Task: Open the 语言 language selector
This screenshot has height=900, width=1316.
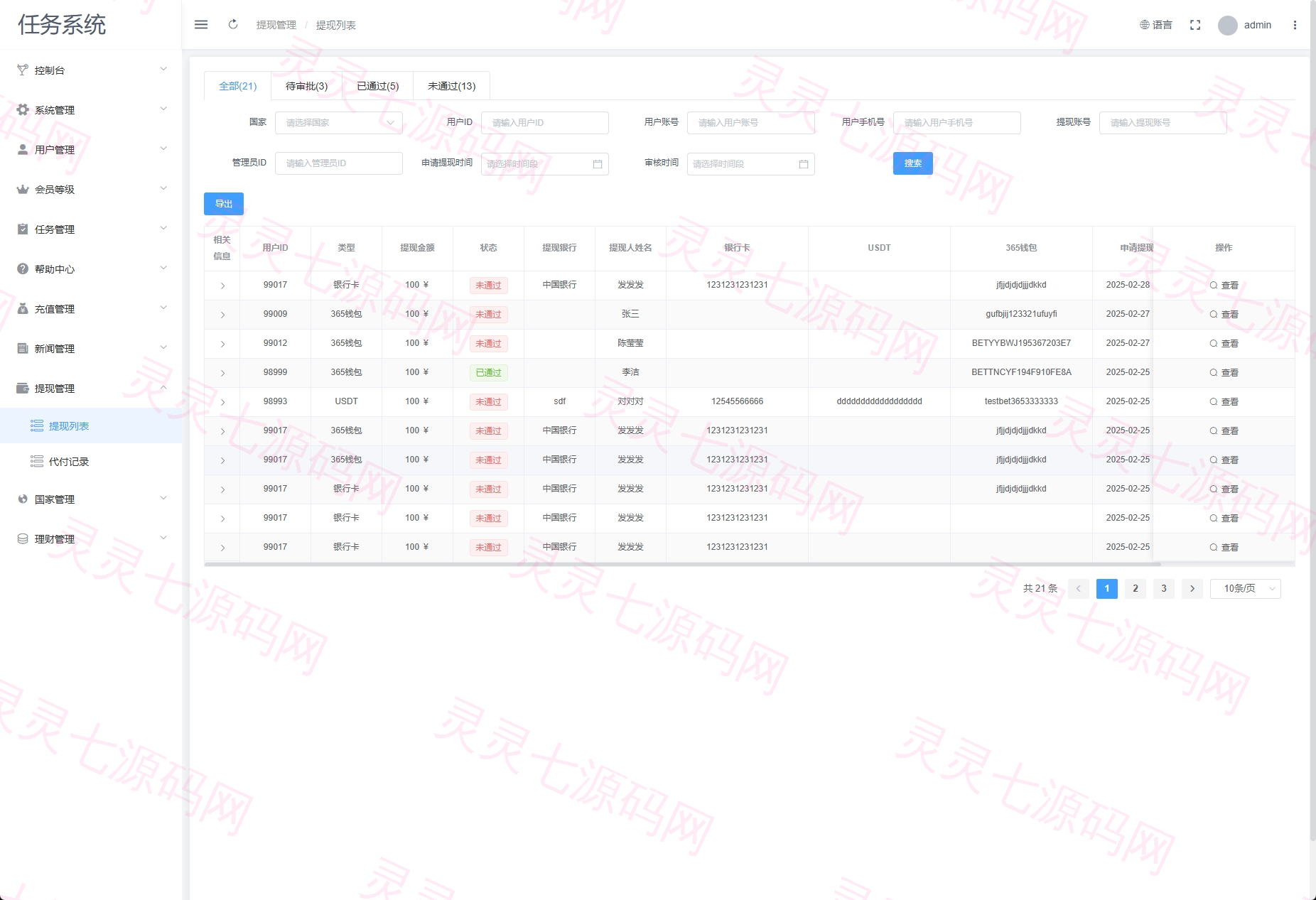Action: 1156,25
